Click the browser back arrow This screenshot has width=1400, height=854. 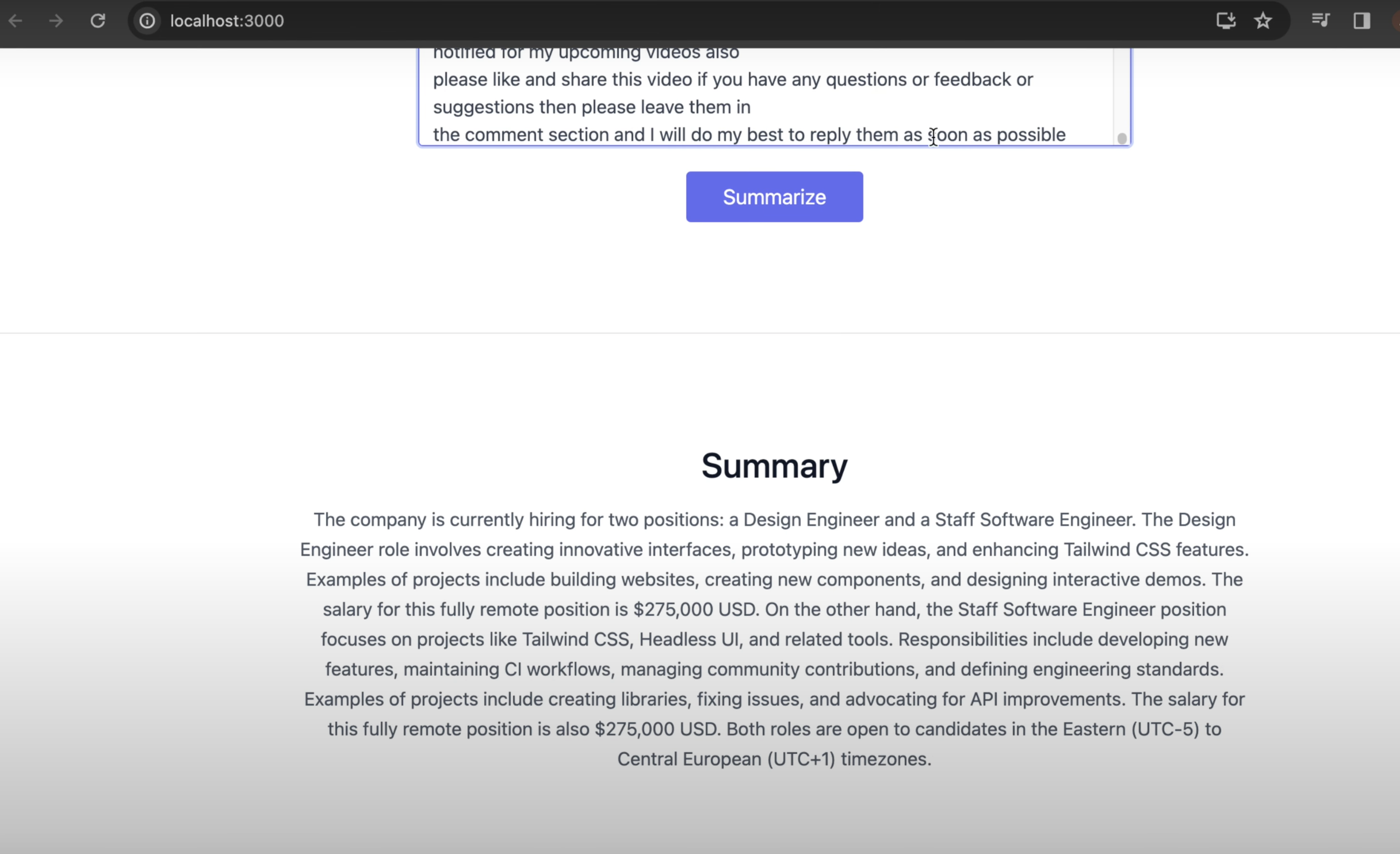16,21
